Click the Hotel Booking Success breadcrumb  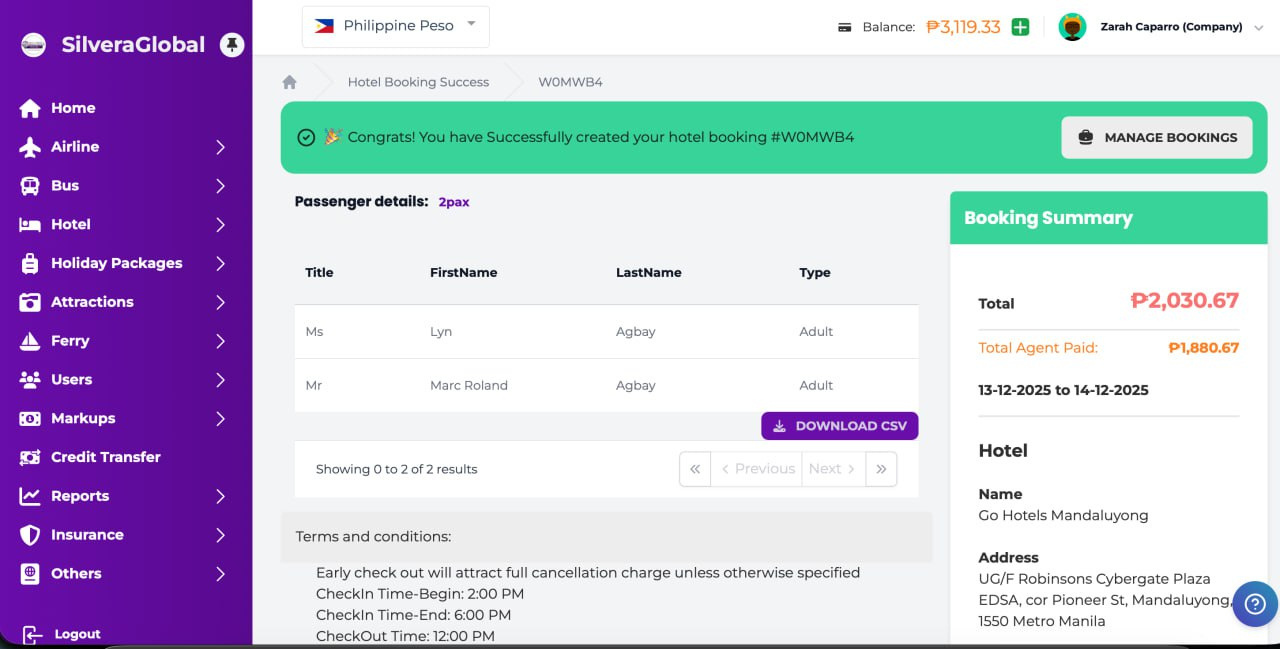418,82
